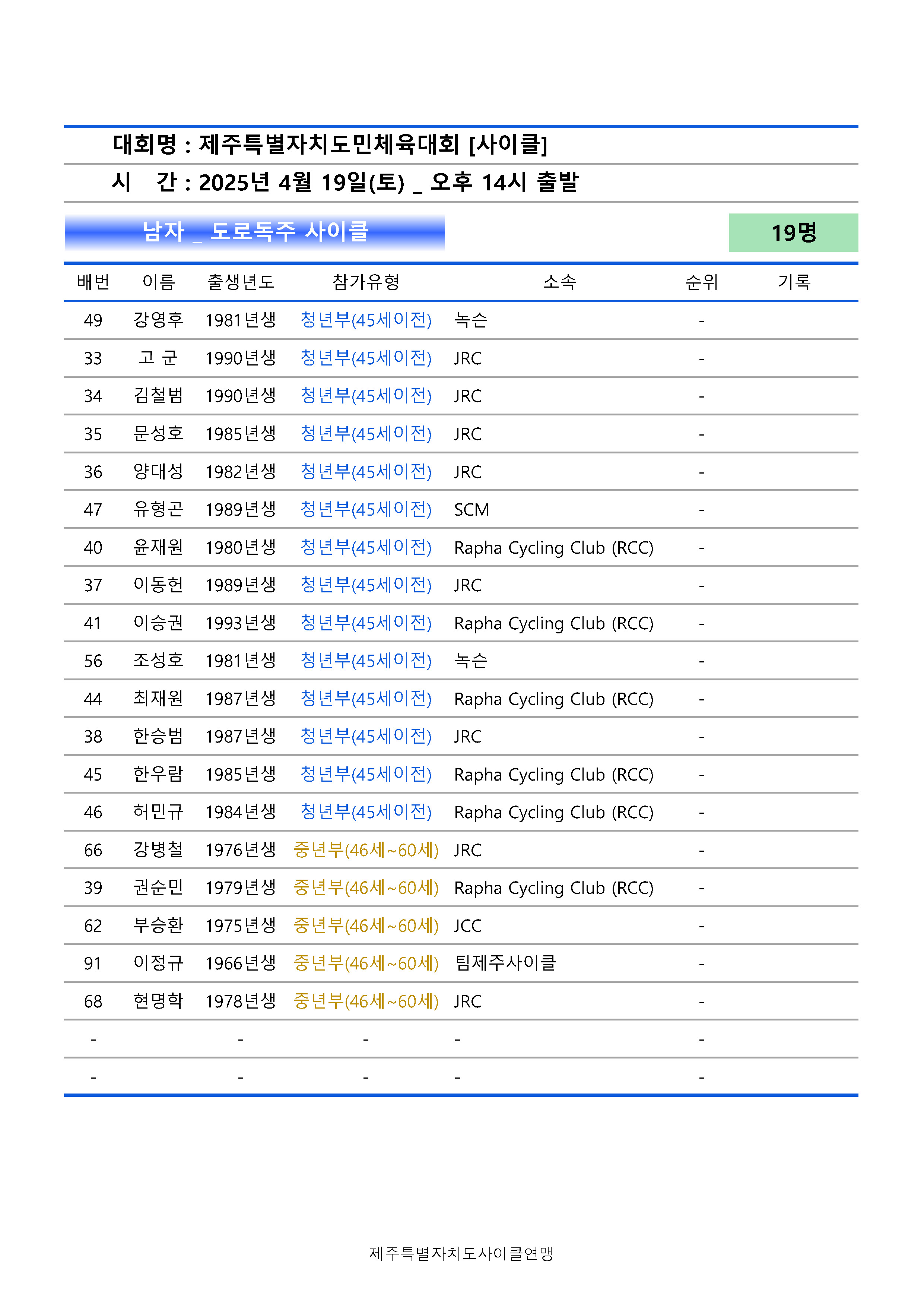The image size is (924, 1307).
Task: Select the JCC team entry for 부승환
Action: [x=467, y=925]
